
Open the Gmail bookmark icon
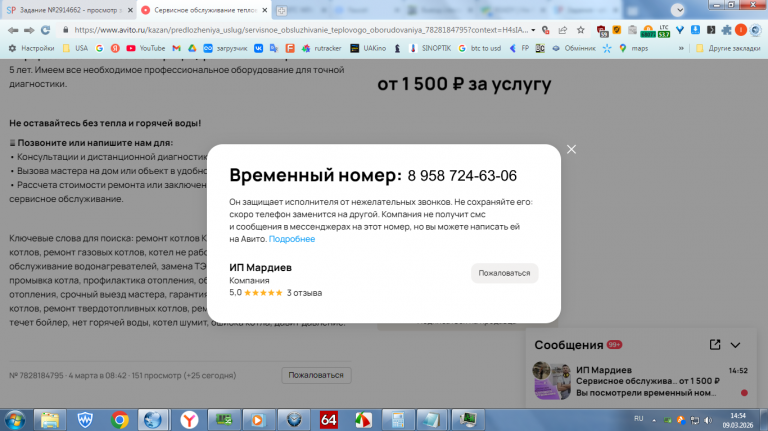pyautogui.click(x=176, y=48)
